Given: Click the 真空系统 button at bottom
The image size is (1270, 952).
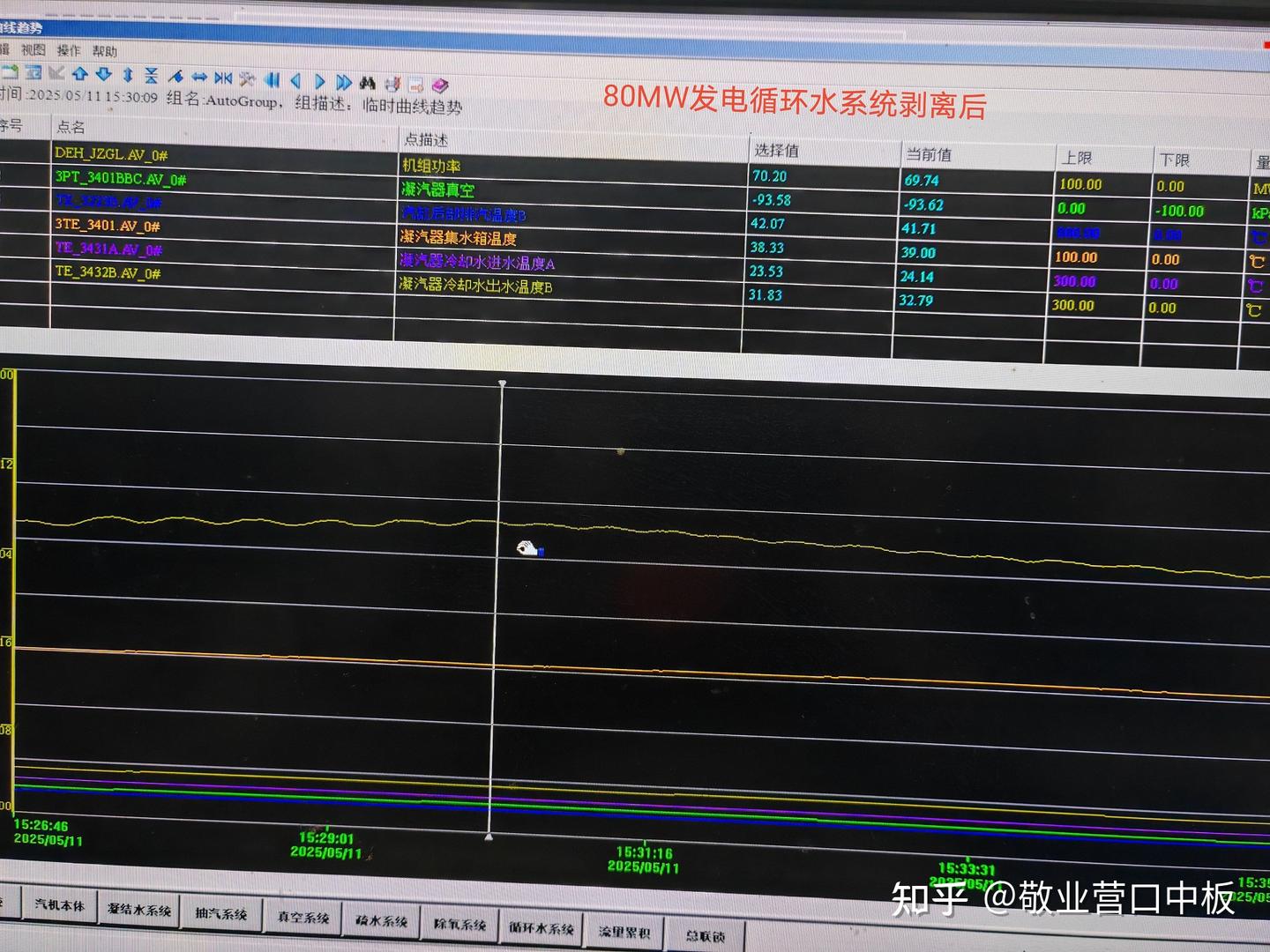Looking at the screenshot, I should (304, 917).
